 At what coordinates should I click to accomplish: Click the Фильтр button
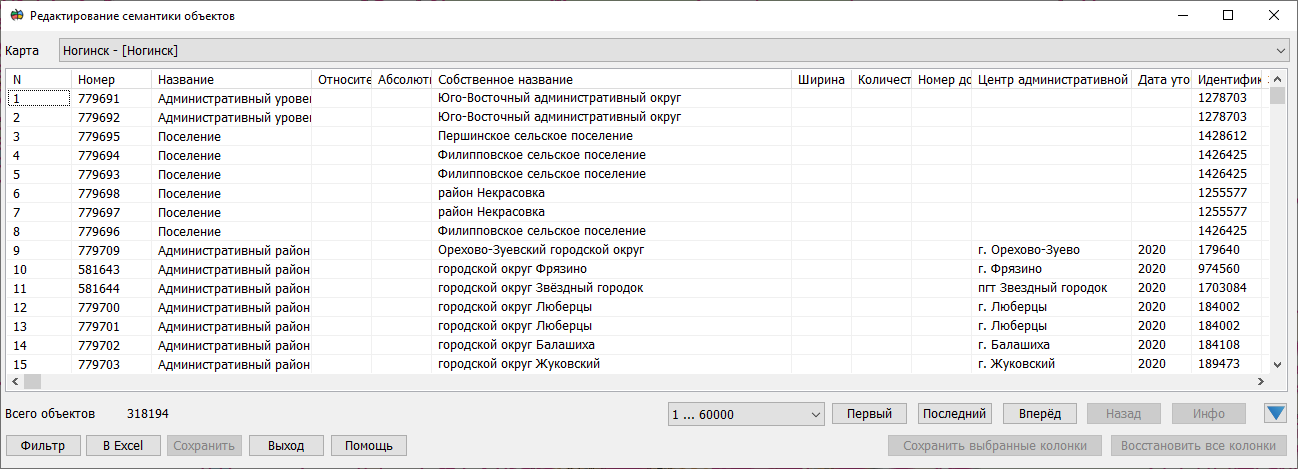pyautogui.click(x=42, y=446)
